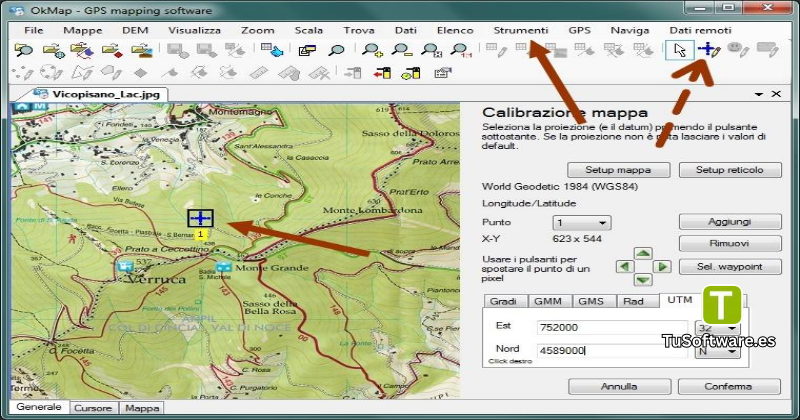
Task: Click the GPS device with green arrow icon
Action: 411,73
